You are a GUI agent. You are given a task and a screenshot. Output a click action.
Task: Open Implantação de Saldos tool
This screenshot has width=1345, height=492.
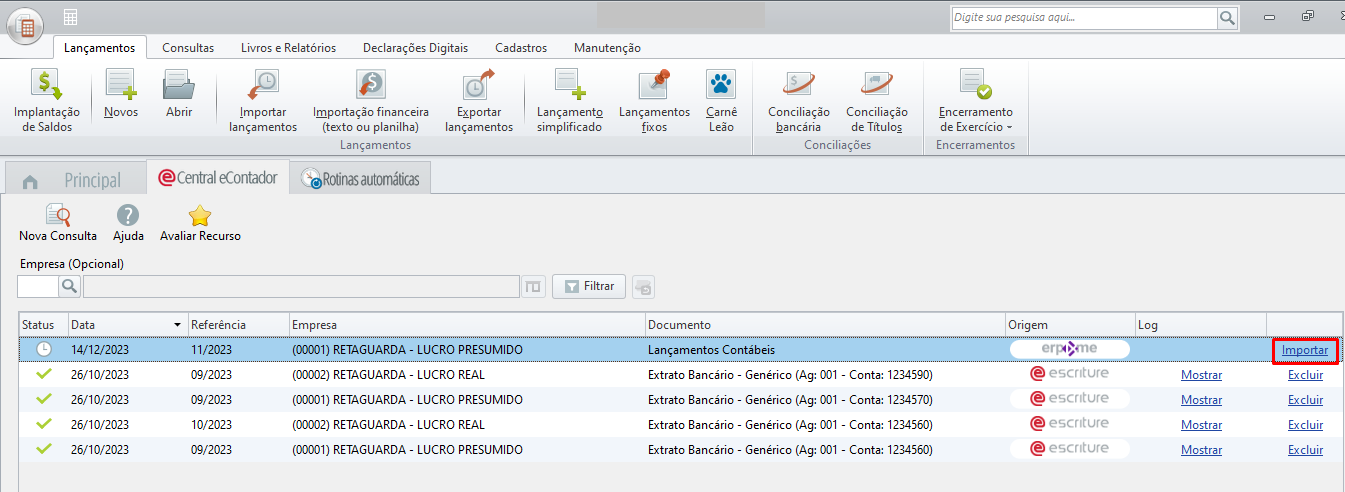tap(47, 101)
